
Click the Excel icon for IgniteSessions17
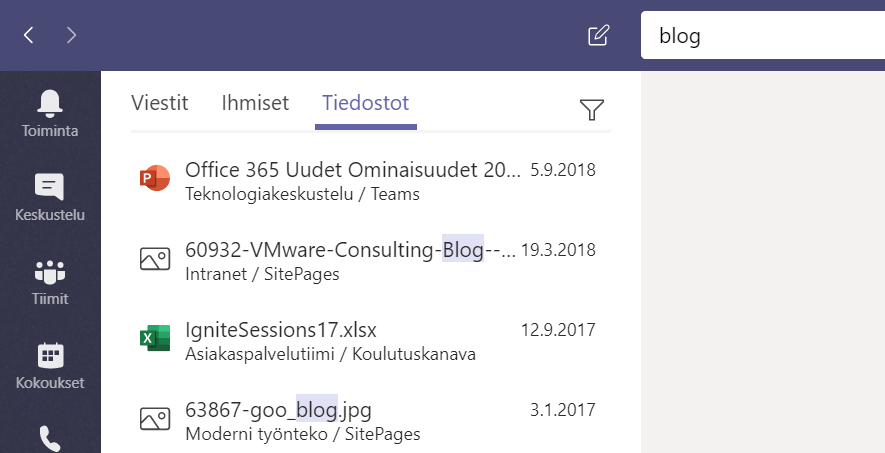(x=154, y=339)
